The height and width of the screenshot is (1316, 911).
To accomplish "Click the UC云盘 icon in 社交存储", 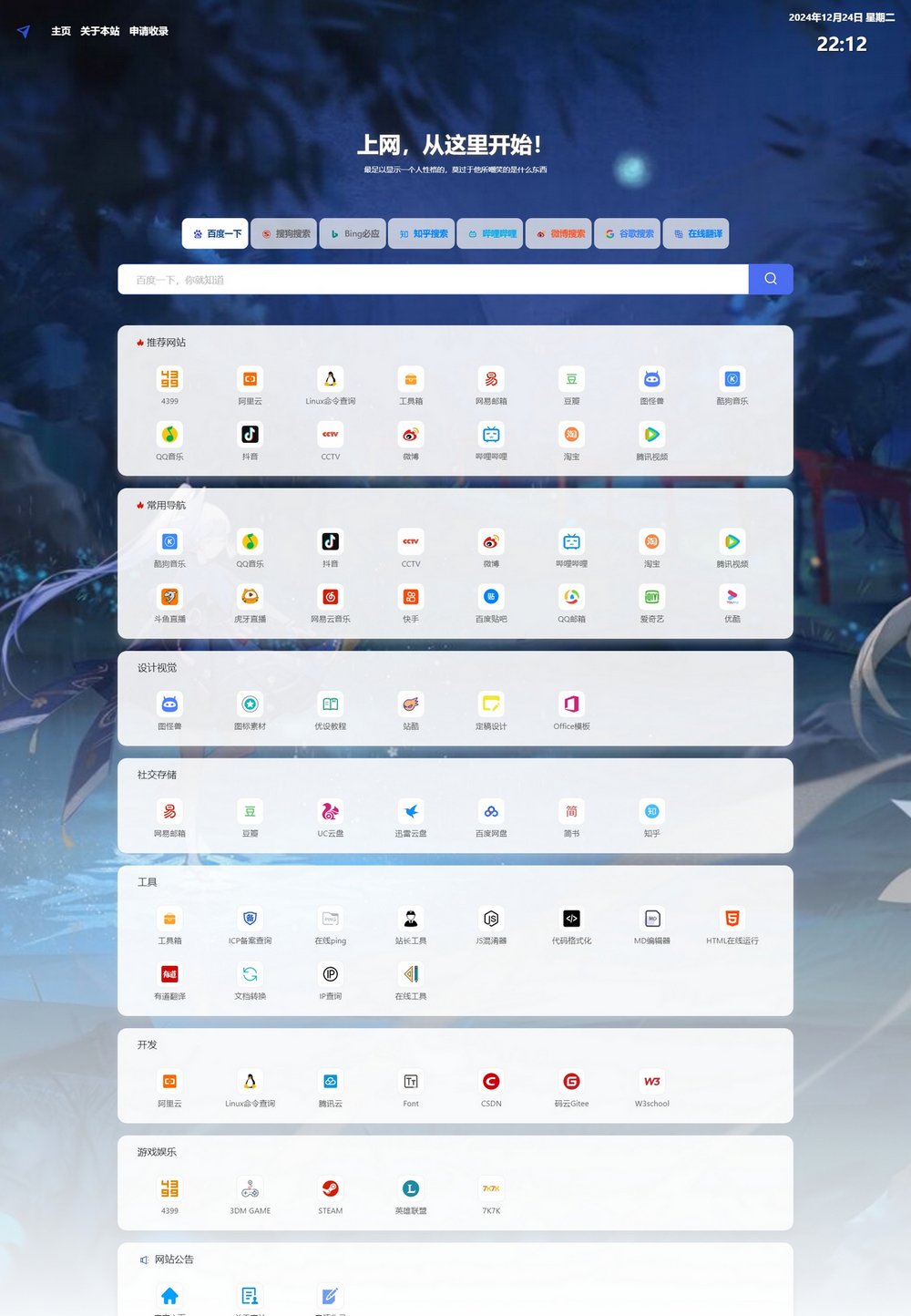I will [331, 812].
